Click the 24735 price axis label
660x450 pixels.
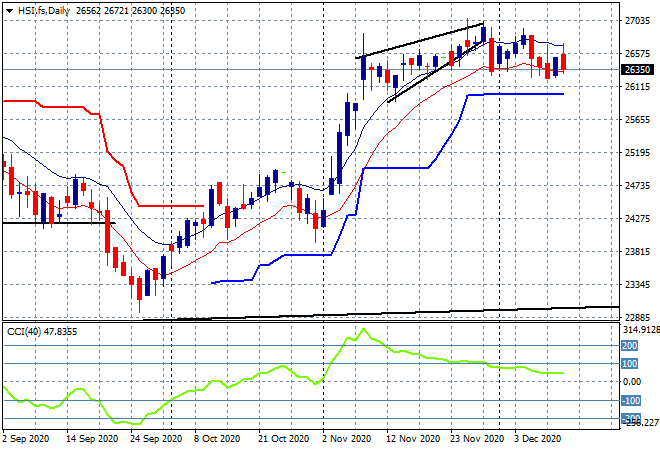[637, 185]
